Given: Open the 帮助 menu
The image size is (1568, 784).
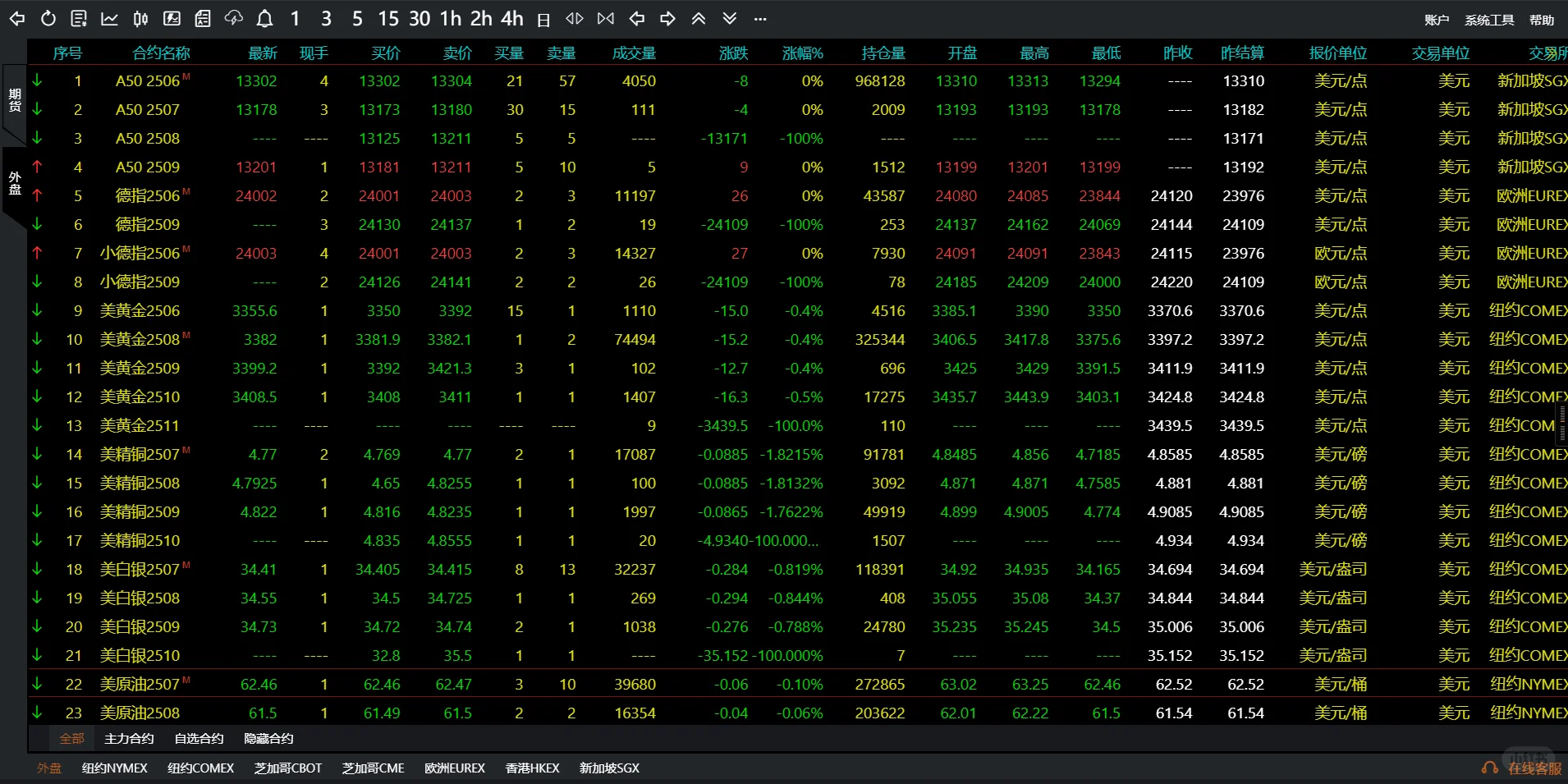Looking at the screenshot, I should pos(1542,20).
